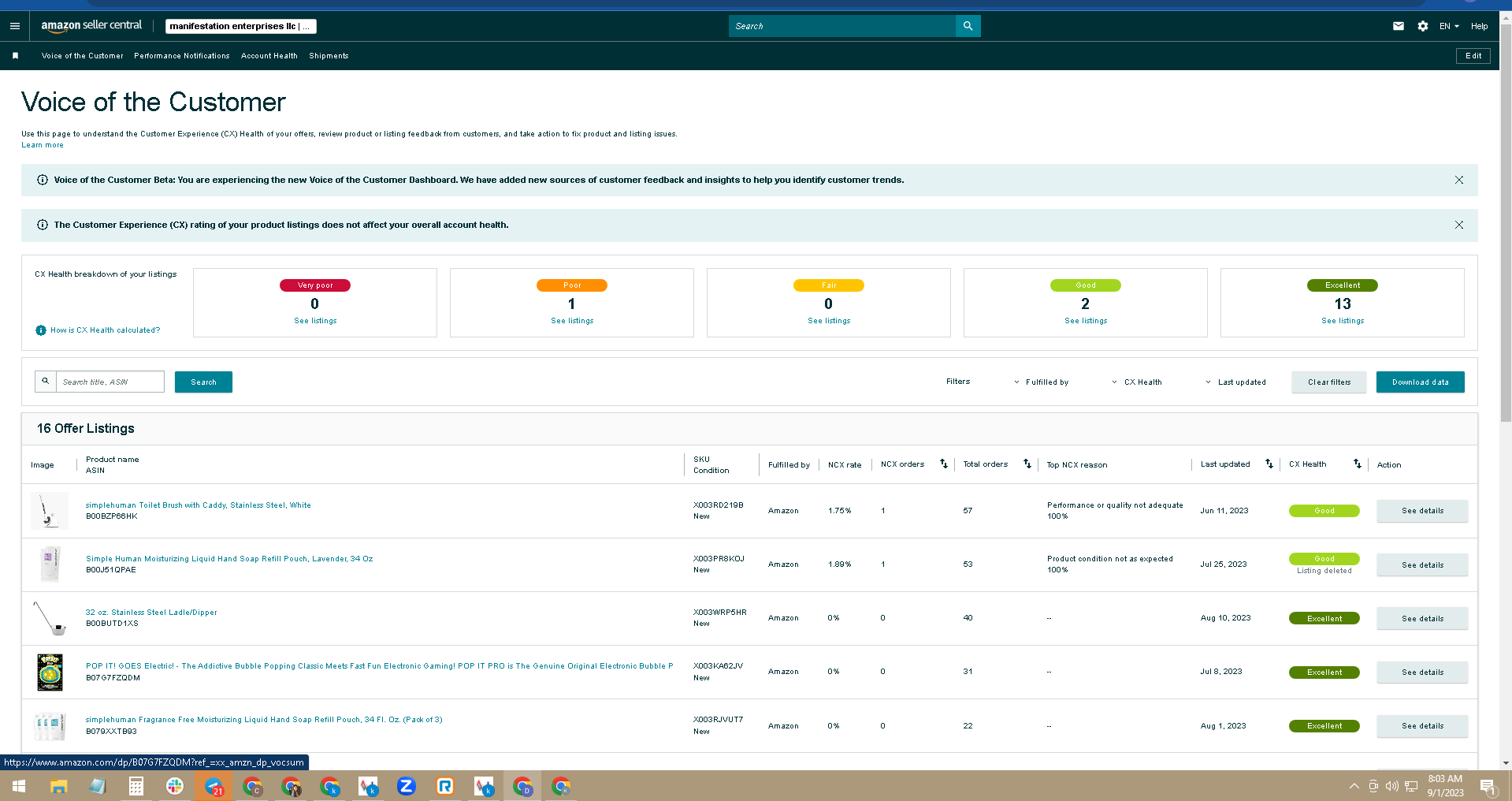Viewport: 1512px width, 801px height.
Task: See listings under Fair
Action: point(829,321)
